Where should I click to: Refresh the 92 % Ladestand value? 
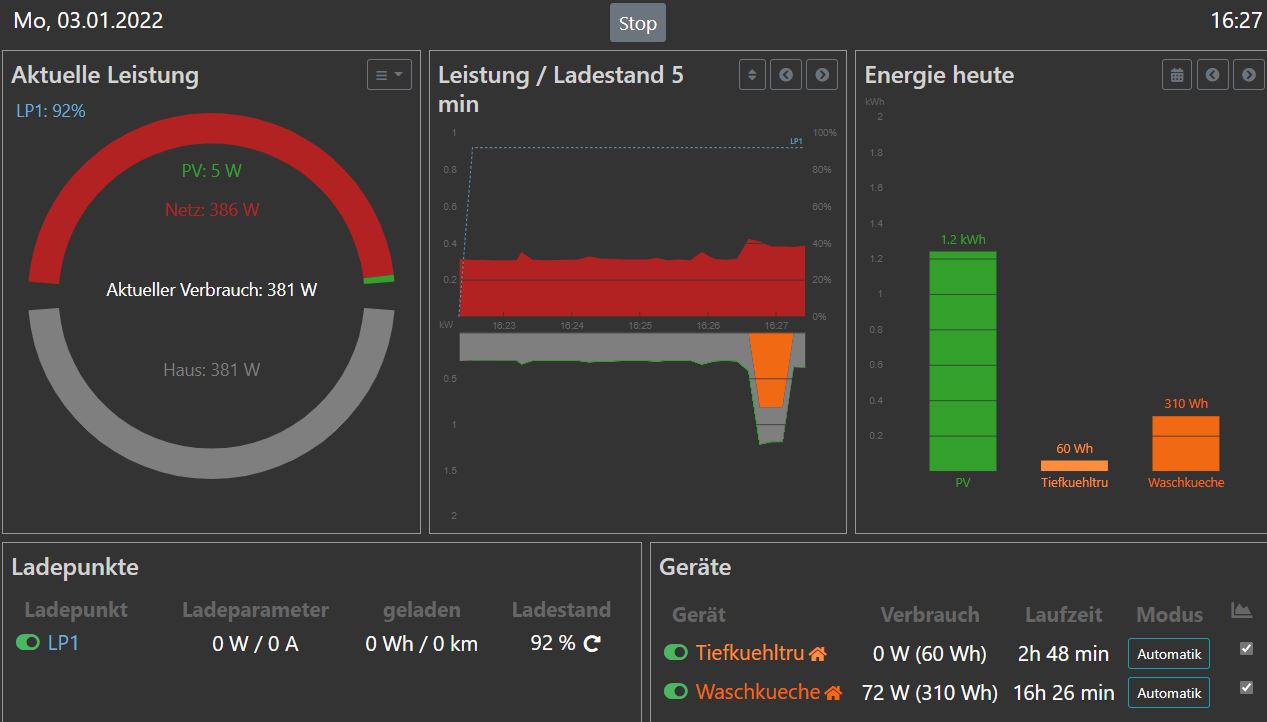pyautogui.click(x=592, y=644)
